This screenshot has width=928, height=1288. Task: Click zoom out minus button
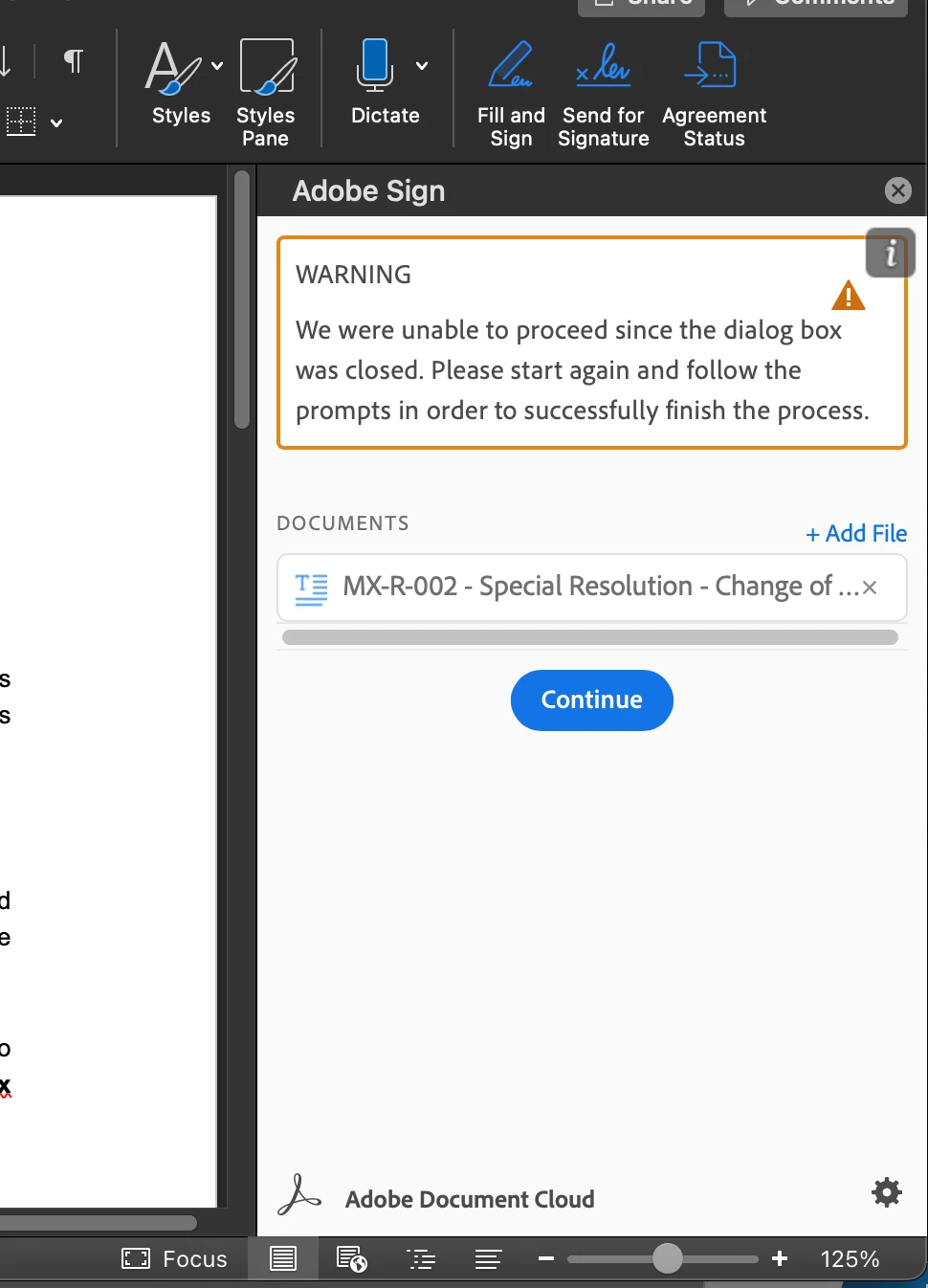(x=546, y=1259)
